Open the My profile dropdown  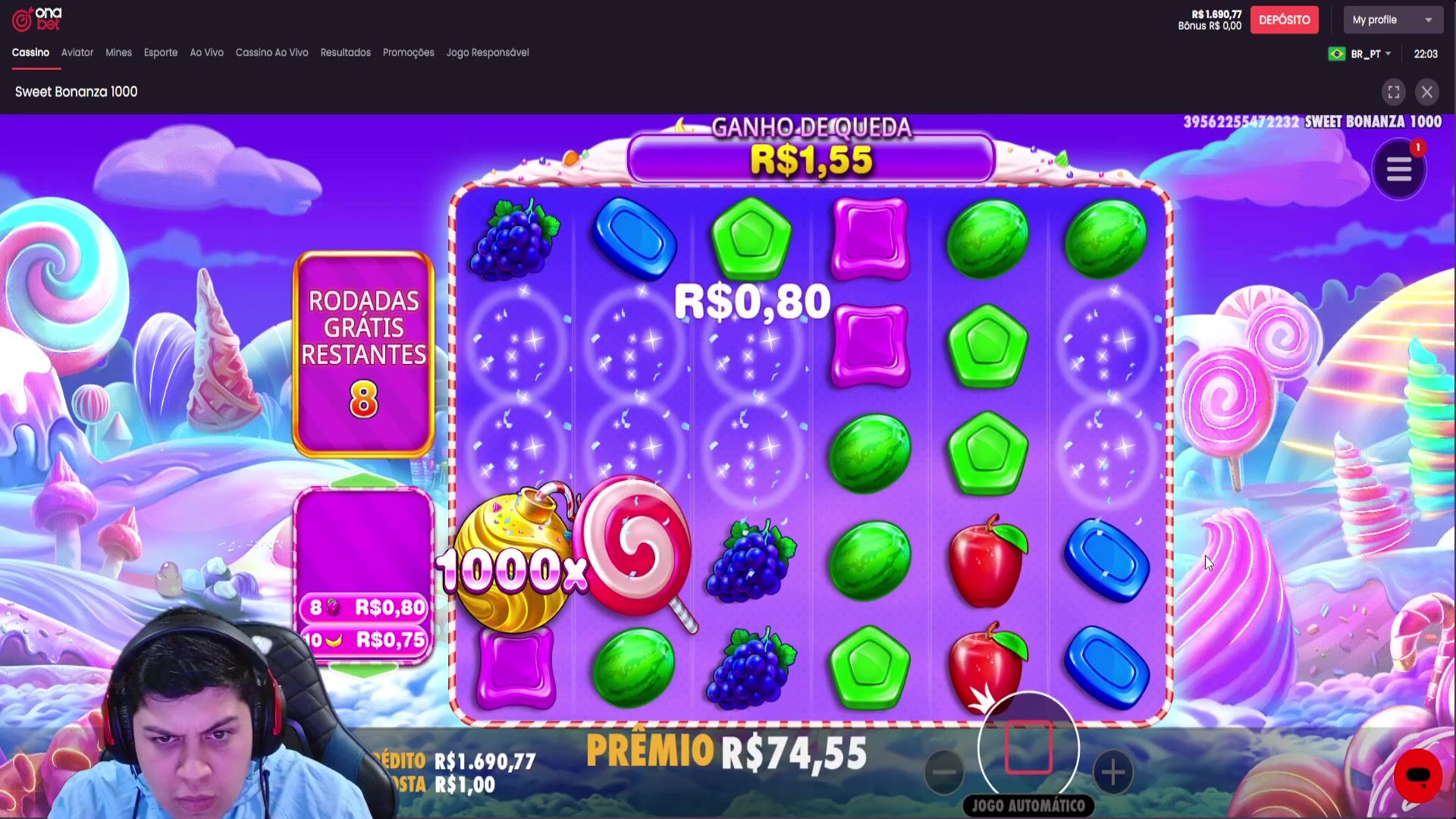[1393, 20]
